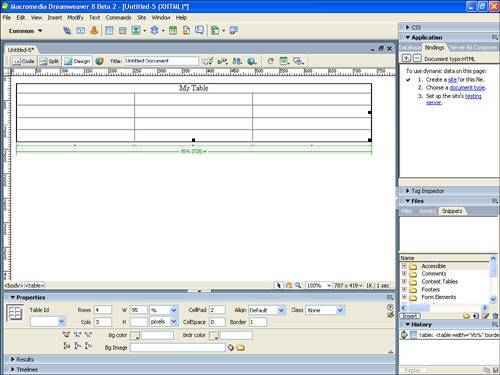Switch to the Bindings tab

434,48
